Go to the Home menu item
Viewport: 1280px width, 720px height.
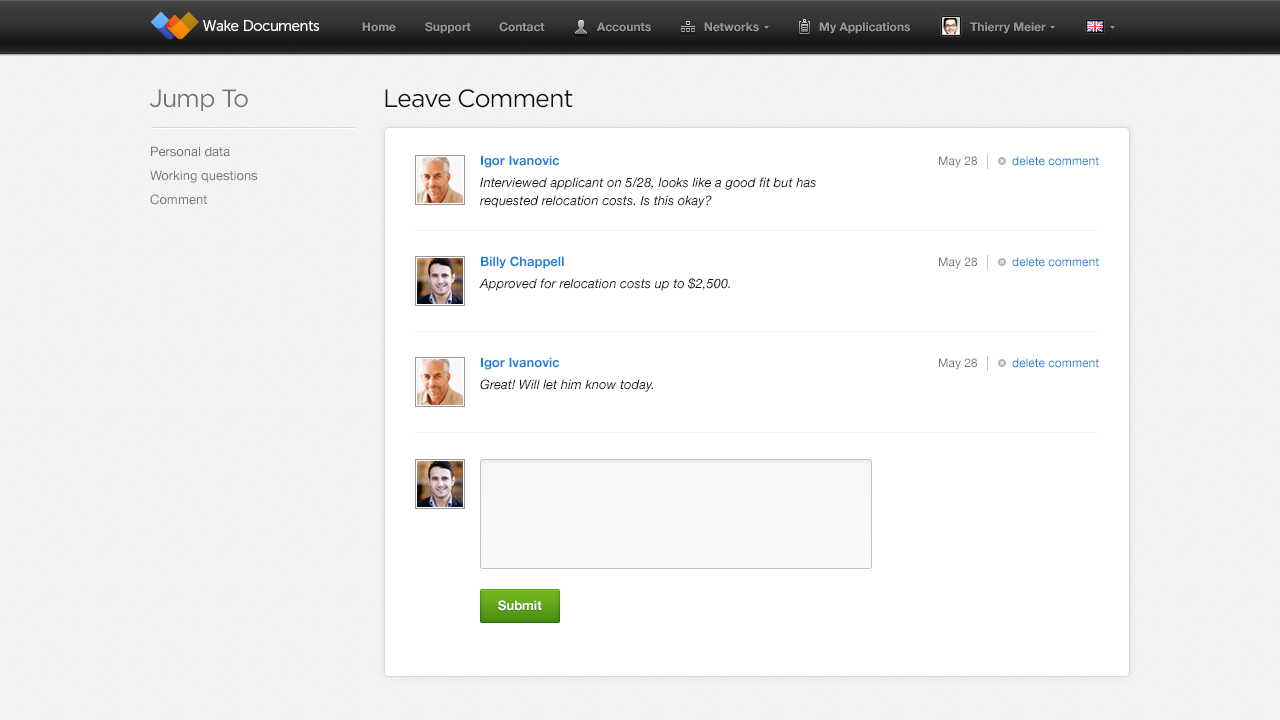[379, 27]
